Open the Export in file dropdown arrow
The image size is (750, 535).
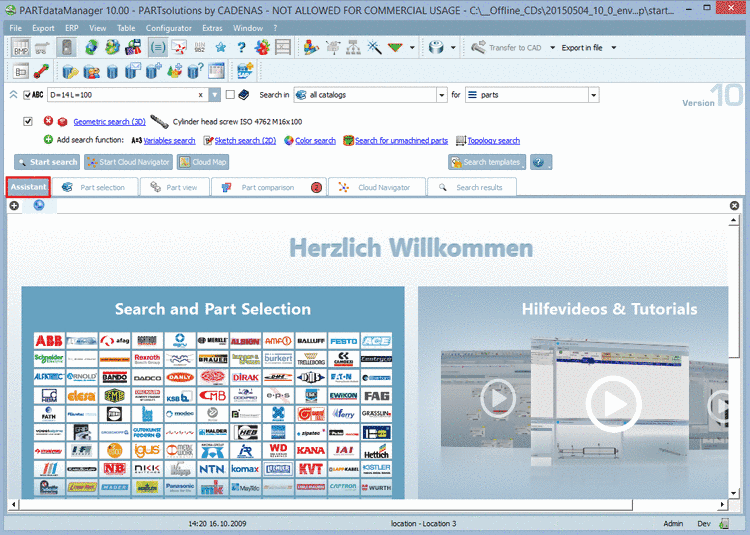pyautogui.click(x=614, y=47)
